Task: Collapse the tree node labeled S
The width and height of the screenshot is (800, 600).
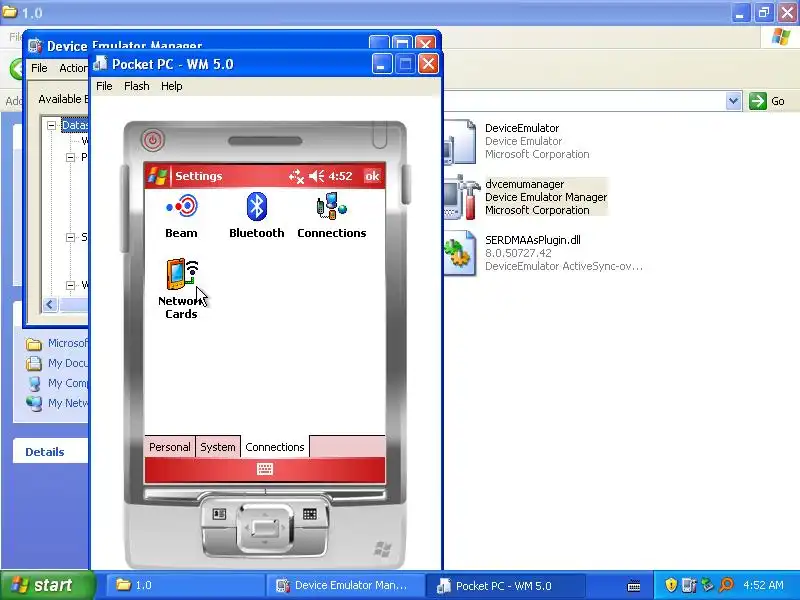Action: point(70,237)
